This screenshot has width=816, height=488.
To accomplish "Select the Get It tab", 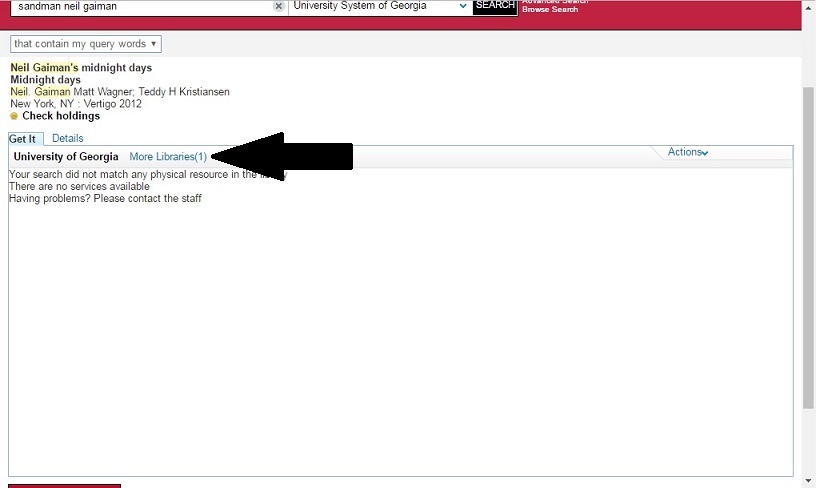I will tap(23, 139).
